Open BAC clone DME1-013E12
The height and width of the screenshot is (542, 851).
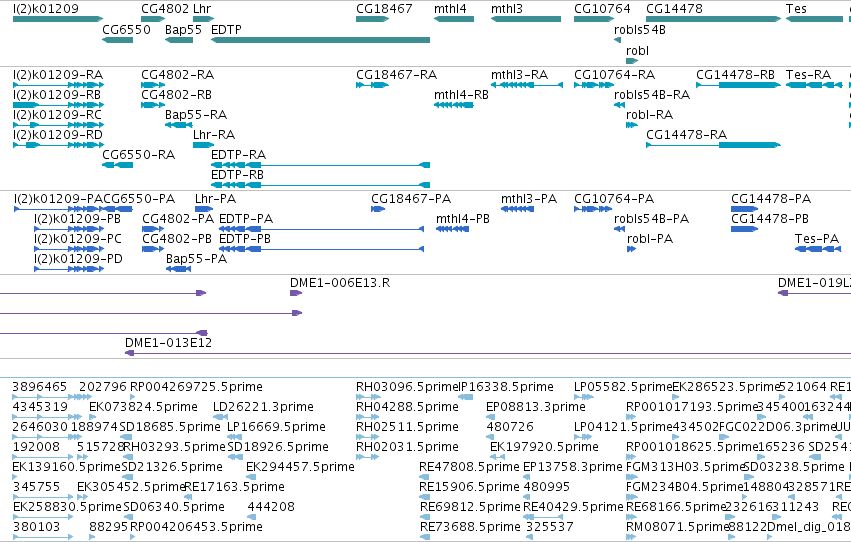tap(168, 342)
